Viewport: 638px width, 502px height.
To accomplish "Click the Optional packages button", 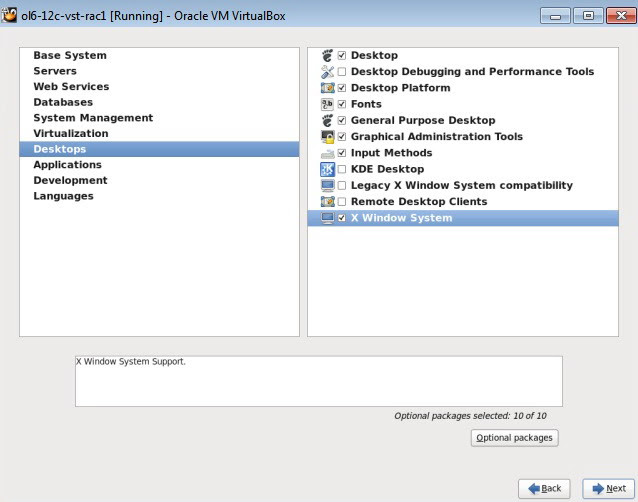I will pos(514,438).
